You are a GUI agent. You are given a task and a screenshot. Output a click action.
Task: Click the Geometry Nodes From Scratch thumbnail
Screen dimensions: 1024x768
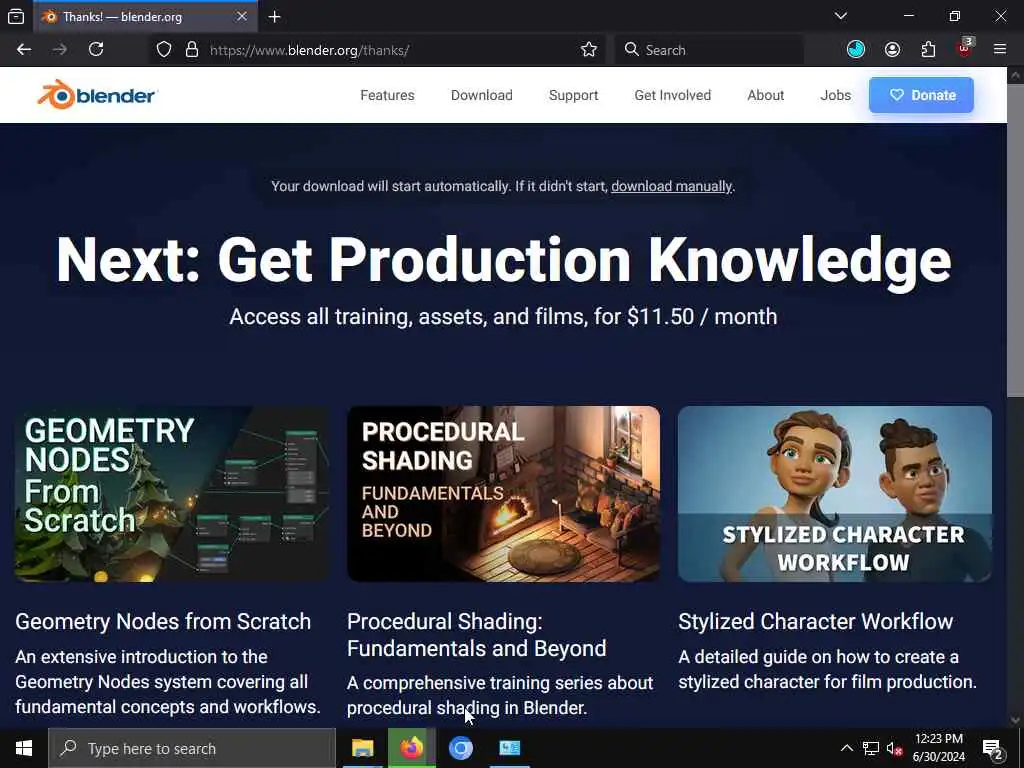click(x=172, y=494)
